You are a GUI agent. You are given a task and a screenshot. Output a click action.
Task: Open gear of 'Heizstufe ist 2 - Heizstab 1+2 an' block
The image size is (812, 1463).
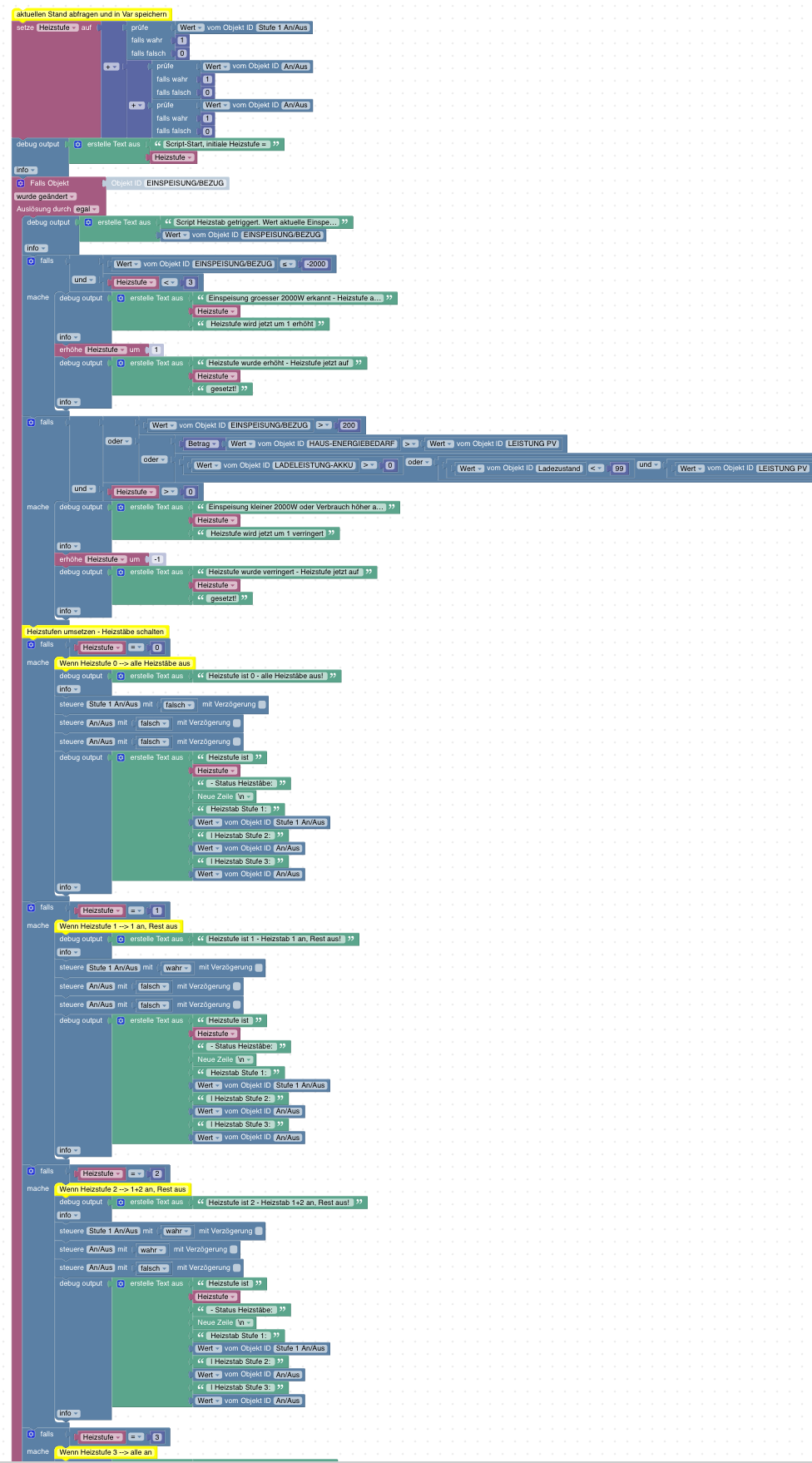tap(121, 1202)
